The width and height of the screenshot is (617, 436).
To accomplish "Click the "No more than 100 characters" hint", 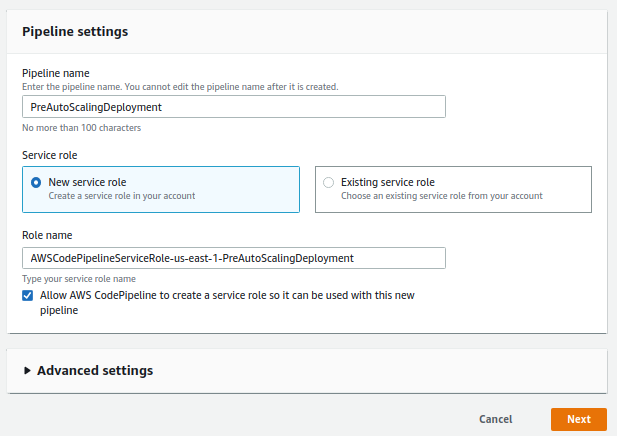I will pyautogui.click(x=81, y=128).
